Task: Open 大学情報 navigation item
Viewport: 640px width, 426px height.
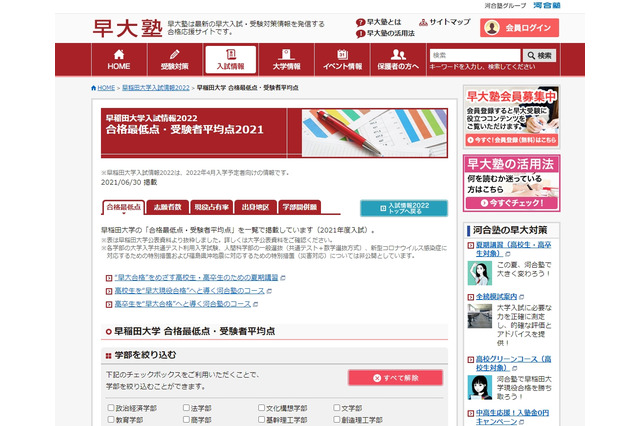Action: point(287,60)
